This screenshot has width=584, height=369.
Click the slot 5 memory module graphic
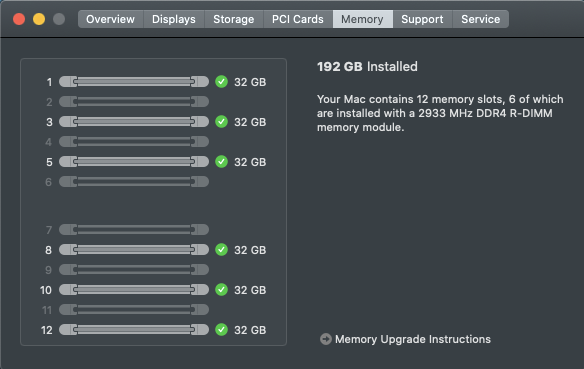pyautogui.click(x=134, y=162)
